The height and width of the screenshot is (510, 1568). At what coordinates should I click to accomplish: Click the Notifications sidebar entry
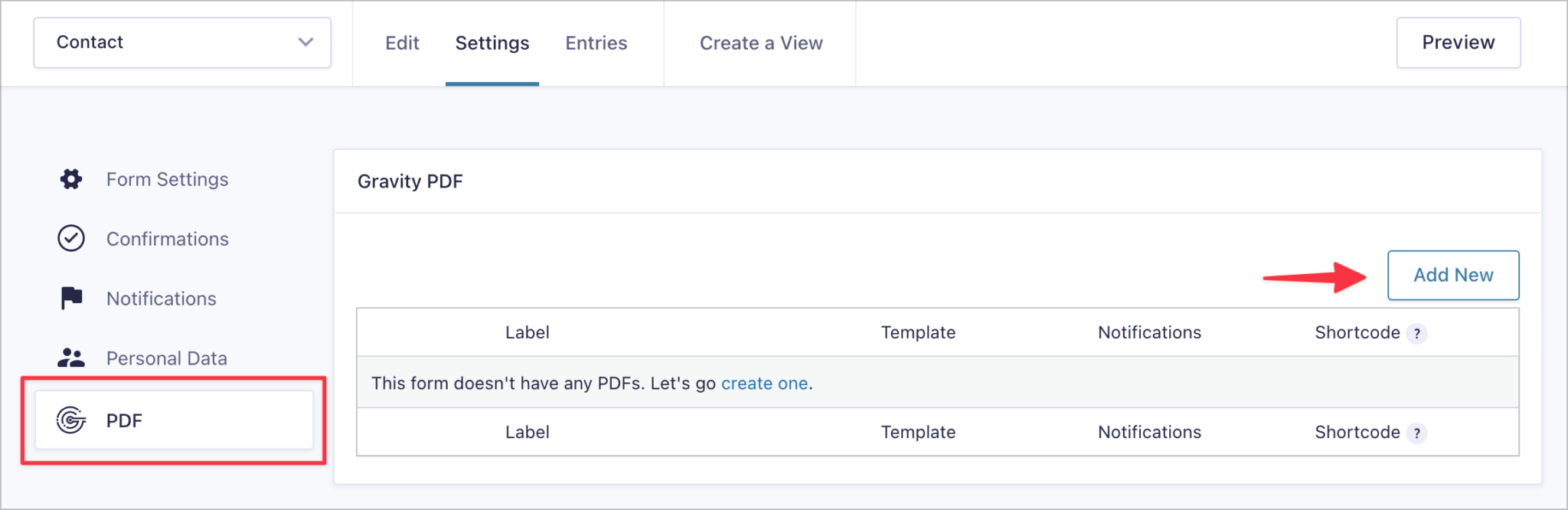pyautogui.click(x=161, y=298)
